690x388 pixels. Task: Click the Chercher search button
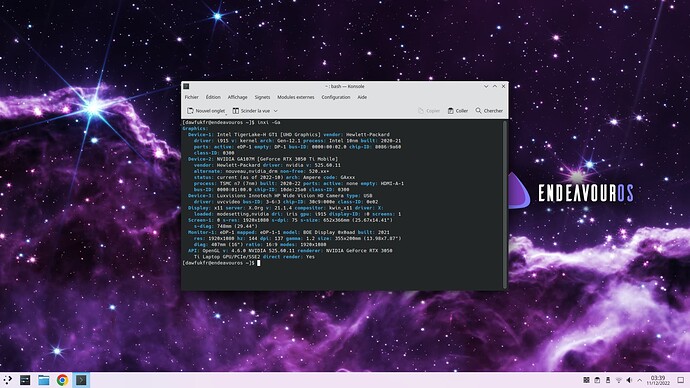tap(489, 111)
